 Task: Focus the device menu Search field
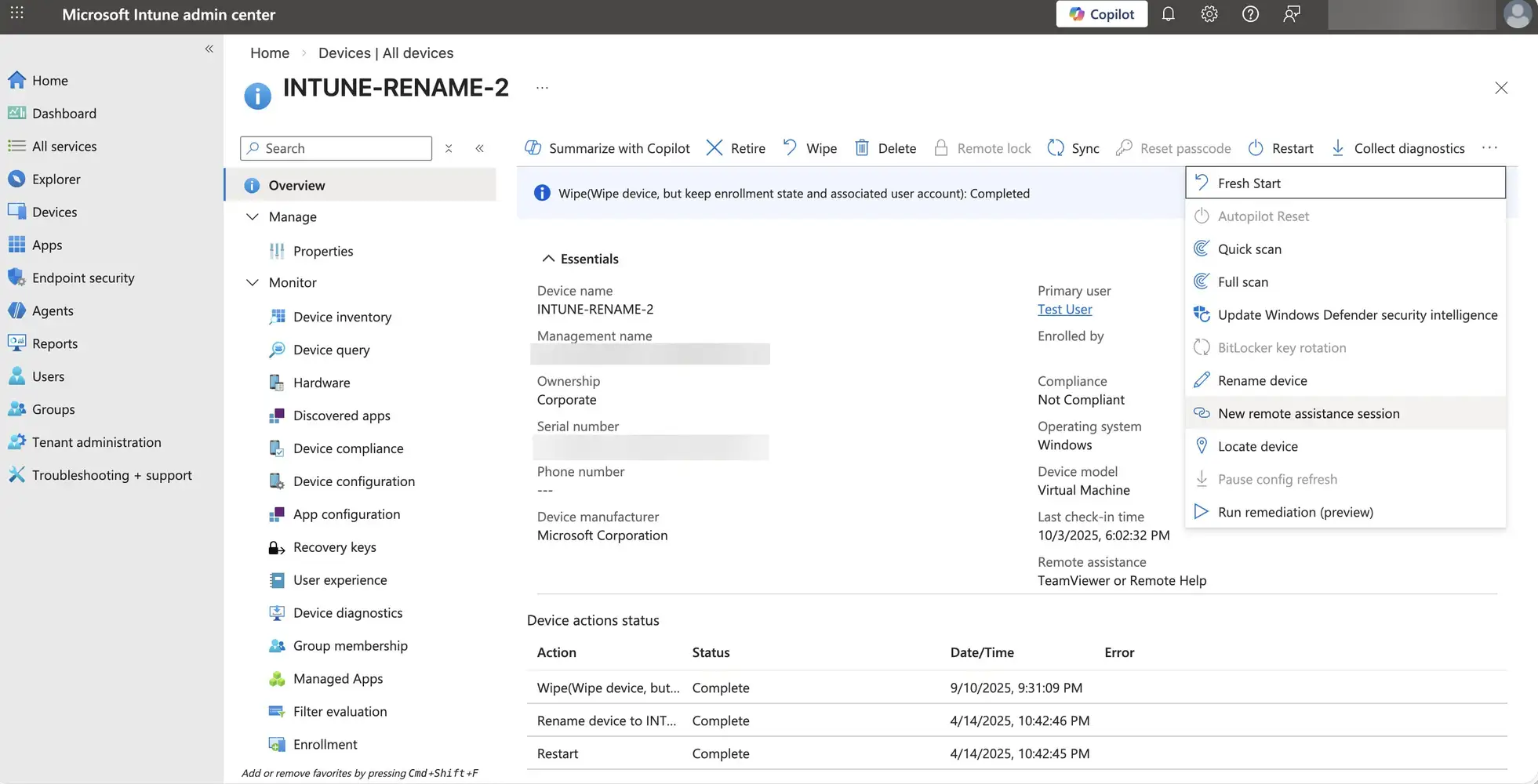[x=336, y=148]
